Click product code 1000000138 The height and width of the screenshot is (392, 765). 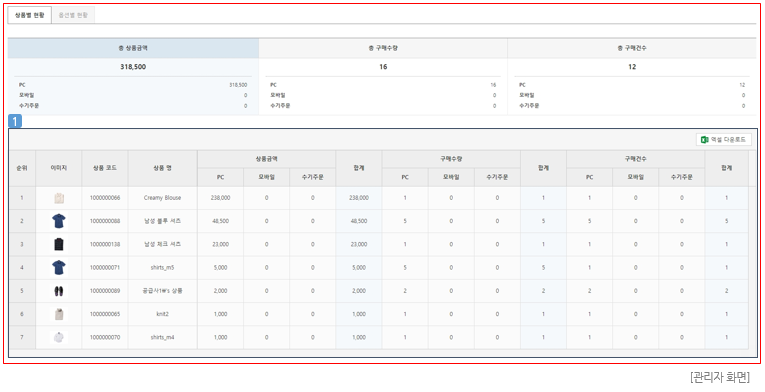point(105,245)
